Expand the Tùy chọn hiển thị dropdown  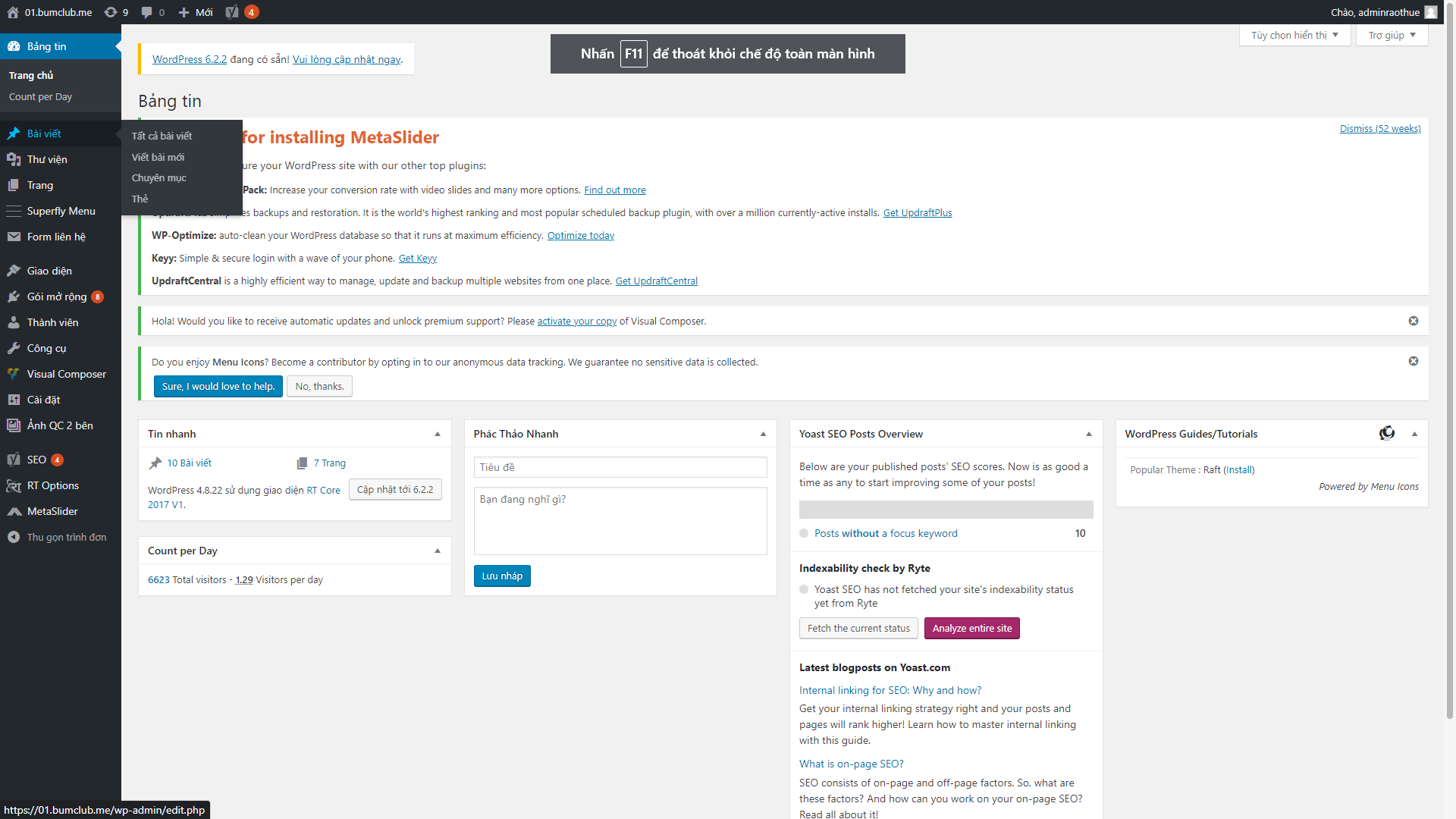(x=1294, y=35)
